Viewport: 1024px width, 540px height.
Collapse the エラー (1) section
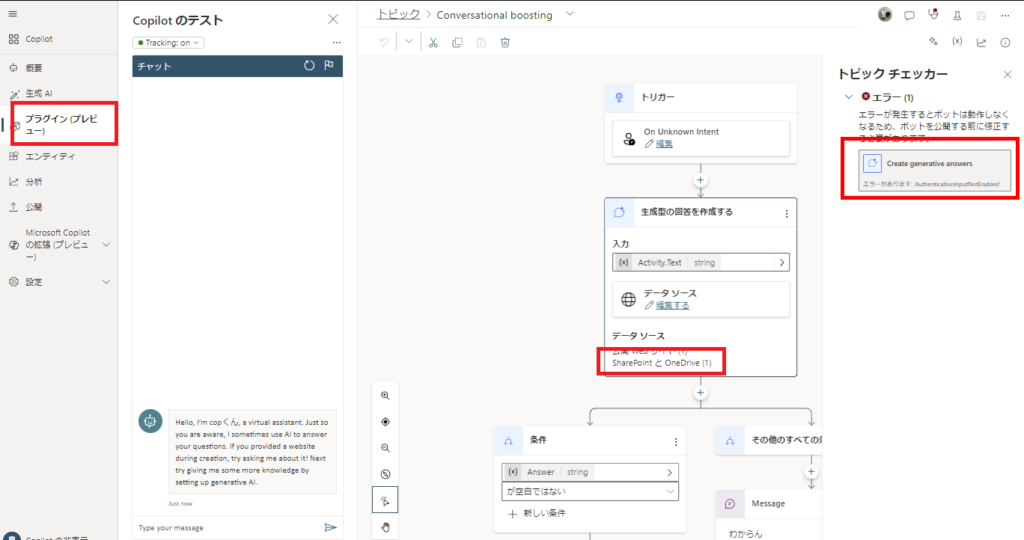pos(848,97)
